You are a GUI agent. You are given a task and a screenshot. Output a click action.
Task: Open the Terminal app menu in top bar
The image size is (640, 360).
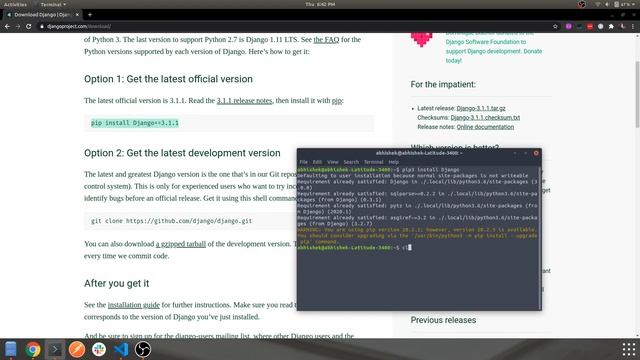pyautogui.click(x=53, y=4)
